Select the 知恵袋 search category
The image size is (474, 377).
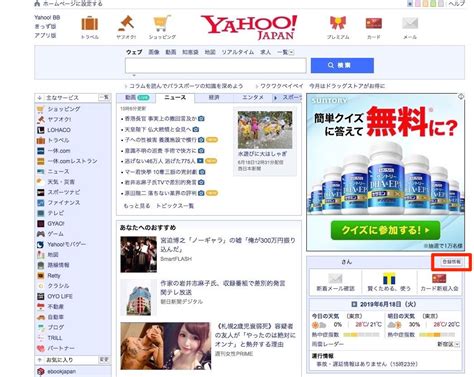coord(190,52)
